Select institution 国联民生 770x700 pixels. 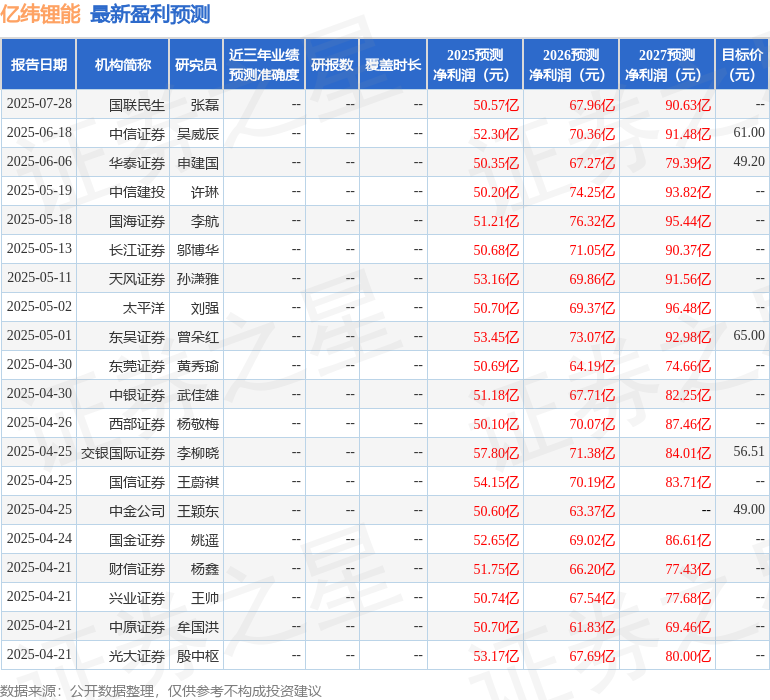(137, 105)
